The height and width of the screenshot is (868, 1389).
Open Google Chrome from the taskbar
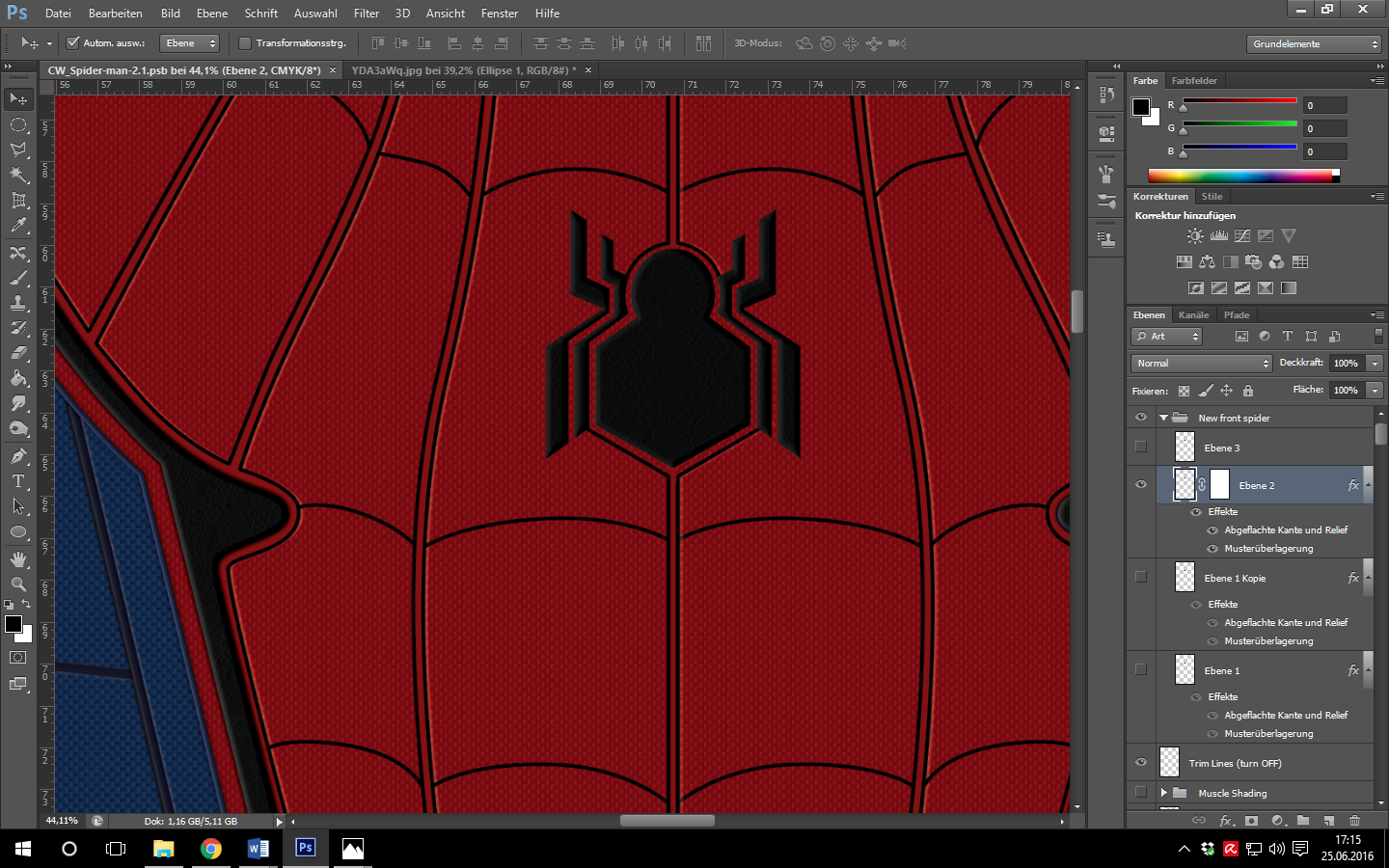(x=210, y=849)
